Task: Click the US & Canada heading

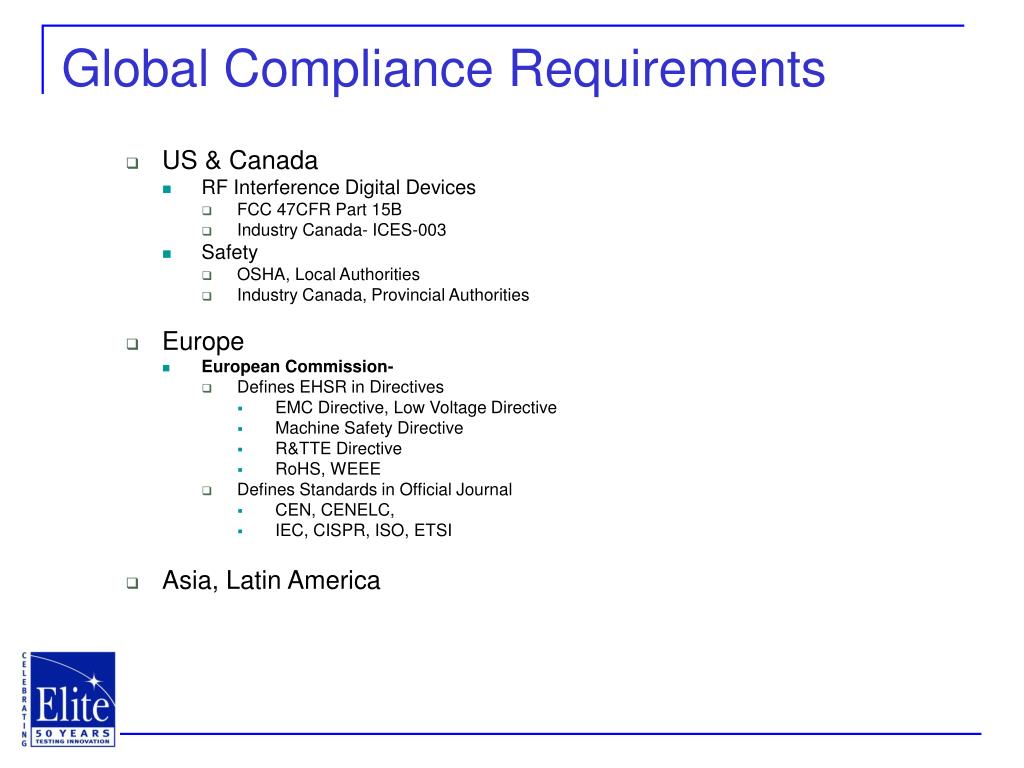Action: point(240,160)
